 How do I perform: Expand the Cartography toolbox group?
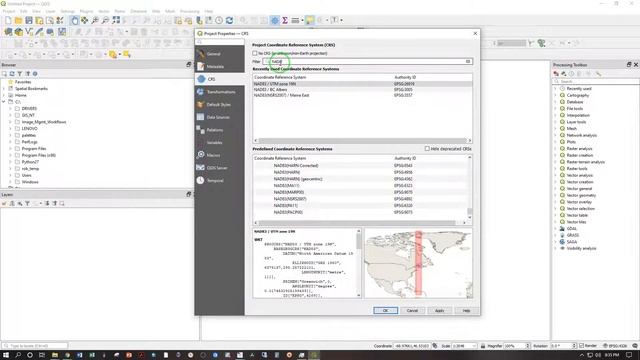point(556,95)
